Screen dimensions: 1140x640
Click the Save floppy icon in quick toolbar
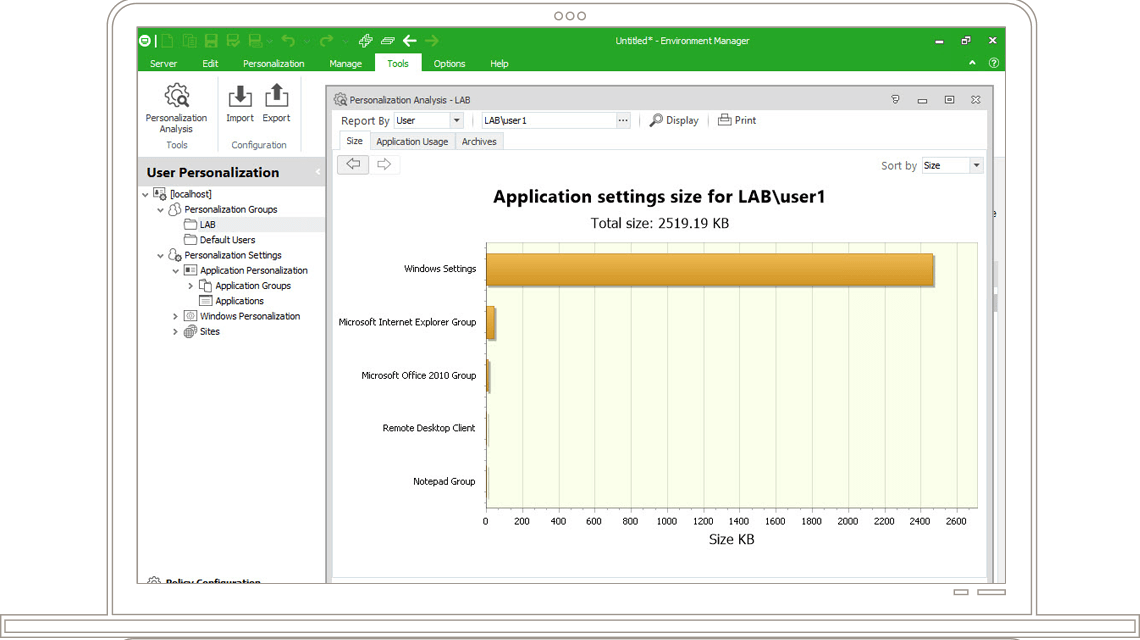pos(211,41)
